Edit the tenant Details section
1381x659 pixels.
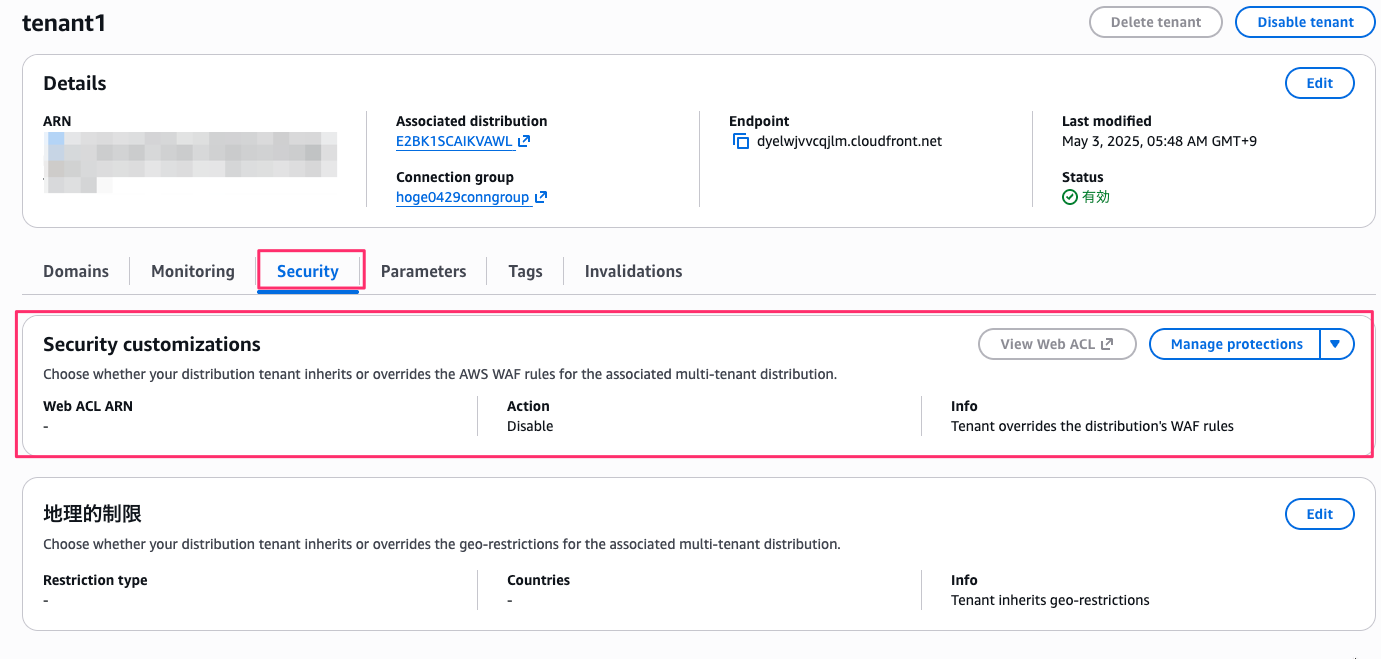tap(1319, 83)
